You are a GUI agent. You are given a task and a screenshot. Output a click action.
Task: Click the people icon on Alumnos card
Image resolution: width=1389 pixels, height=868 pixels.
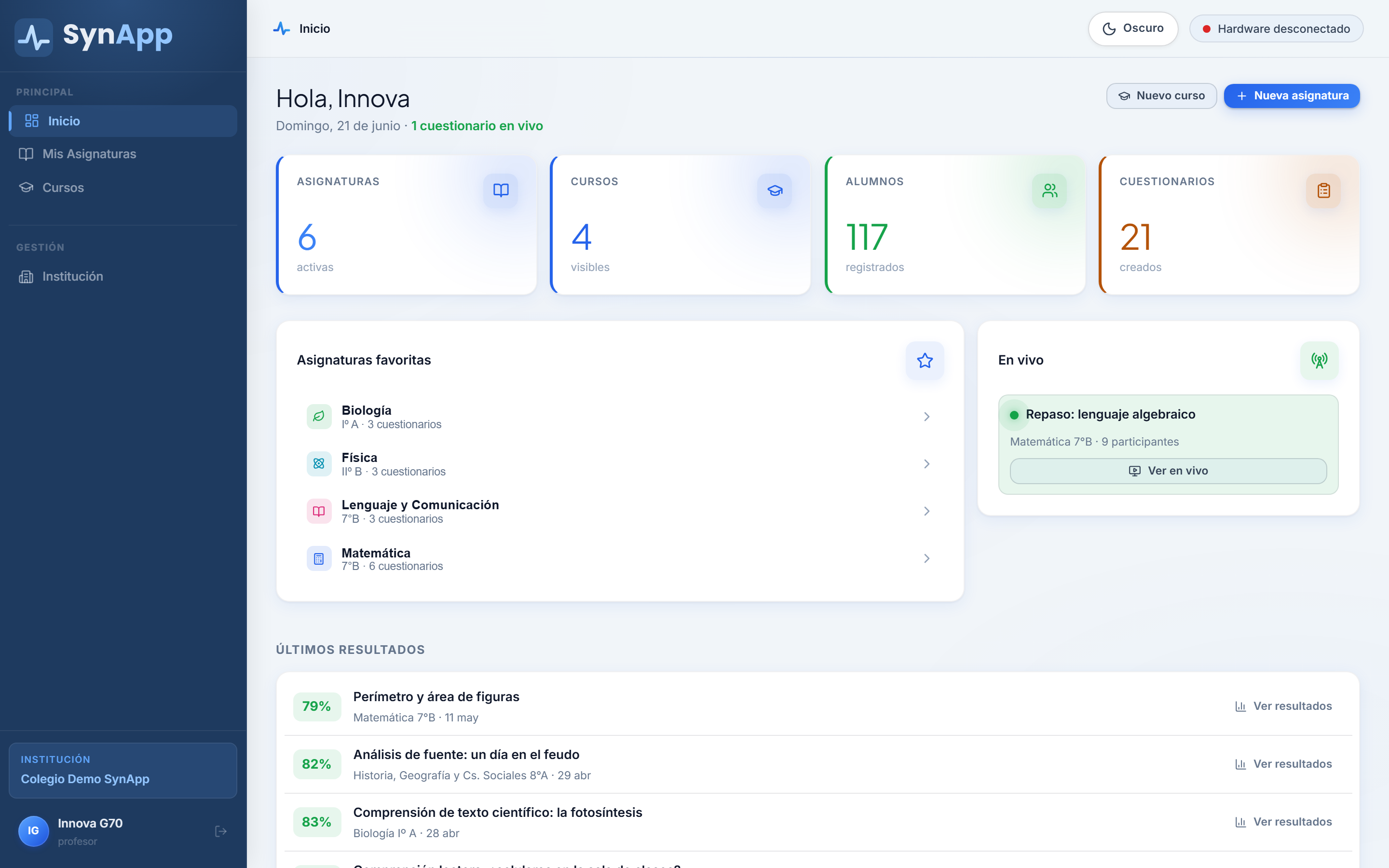(x=1049, y=190)
